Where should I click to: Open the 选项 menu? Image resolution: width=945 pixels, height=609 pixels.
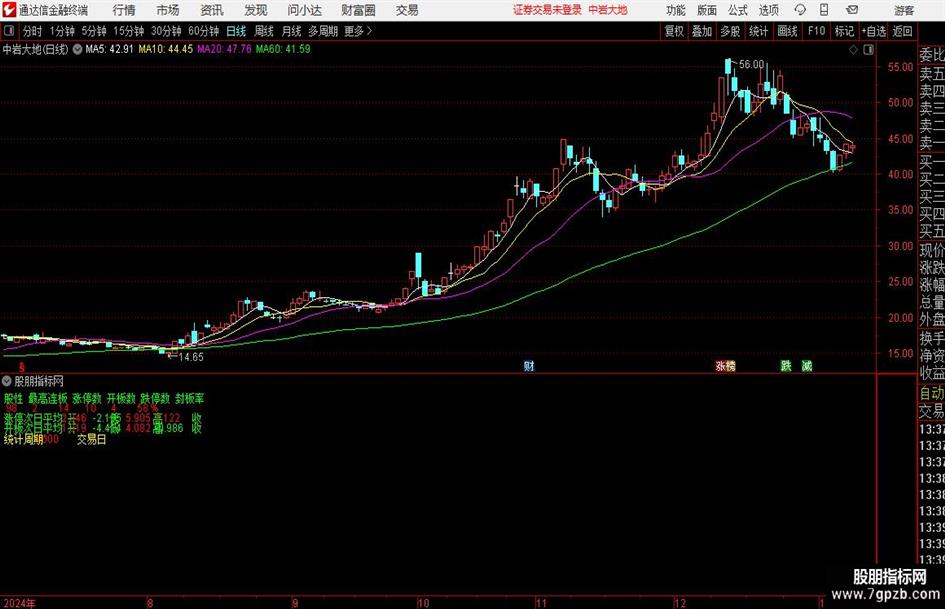(x=768, y=10)
